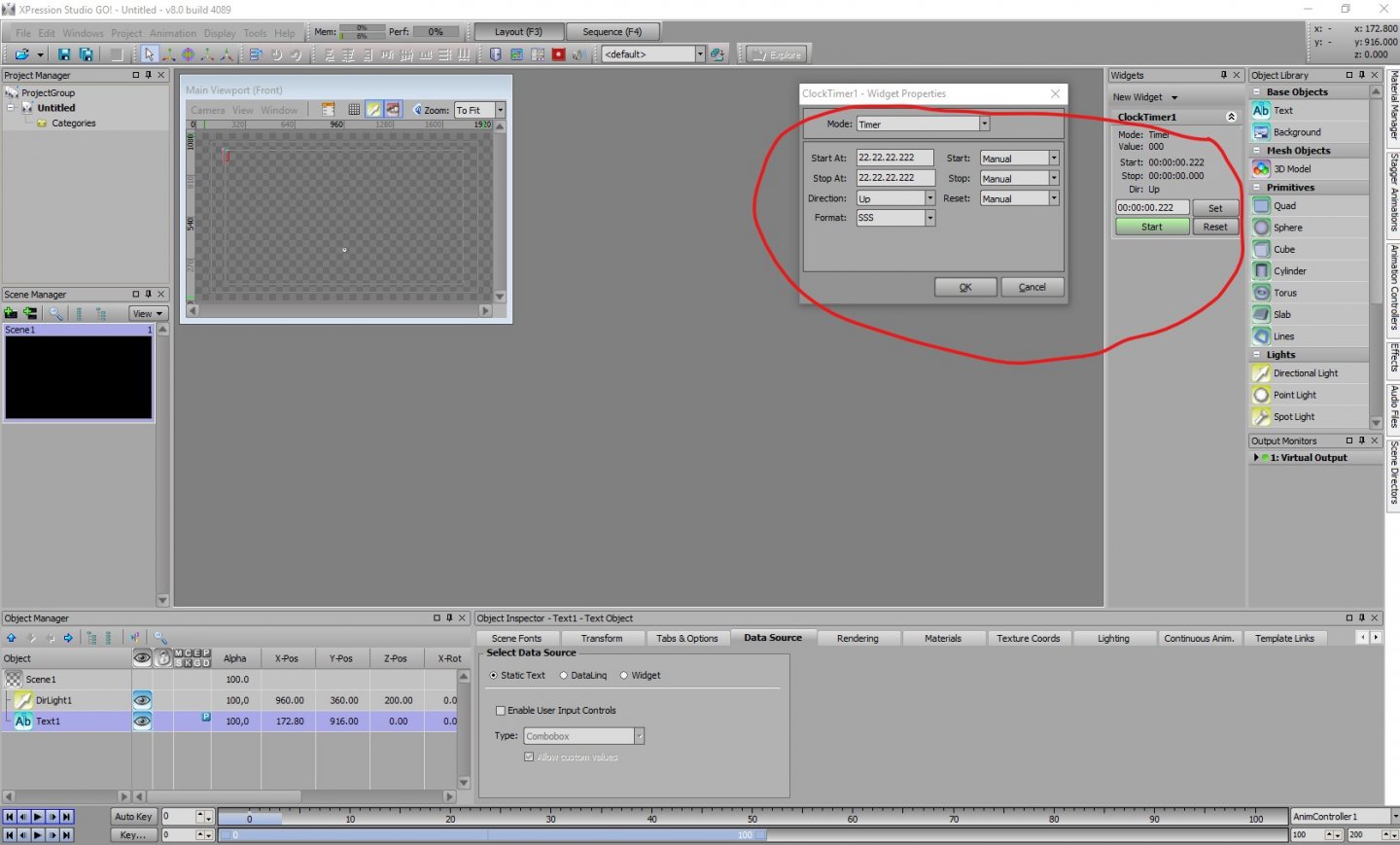Open the Format dropdown showing SSS
Viewport: 1400px width, 845px height.
[x=929, y=218]
